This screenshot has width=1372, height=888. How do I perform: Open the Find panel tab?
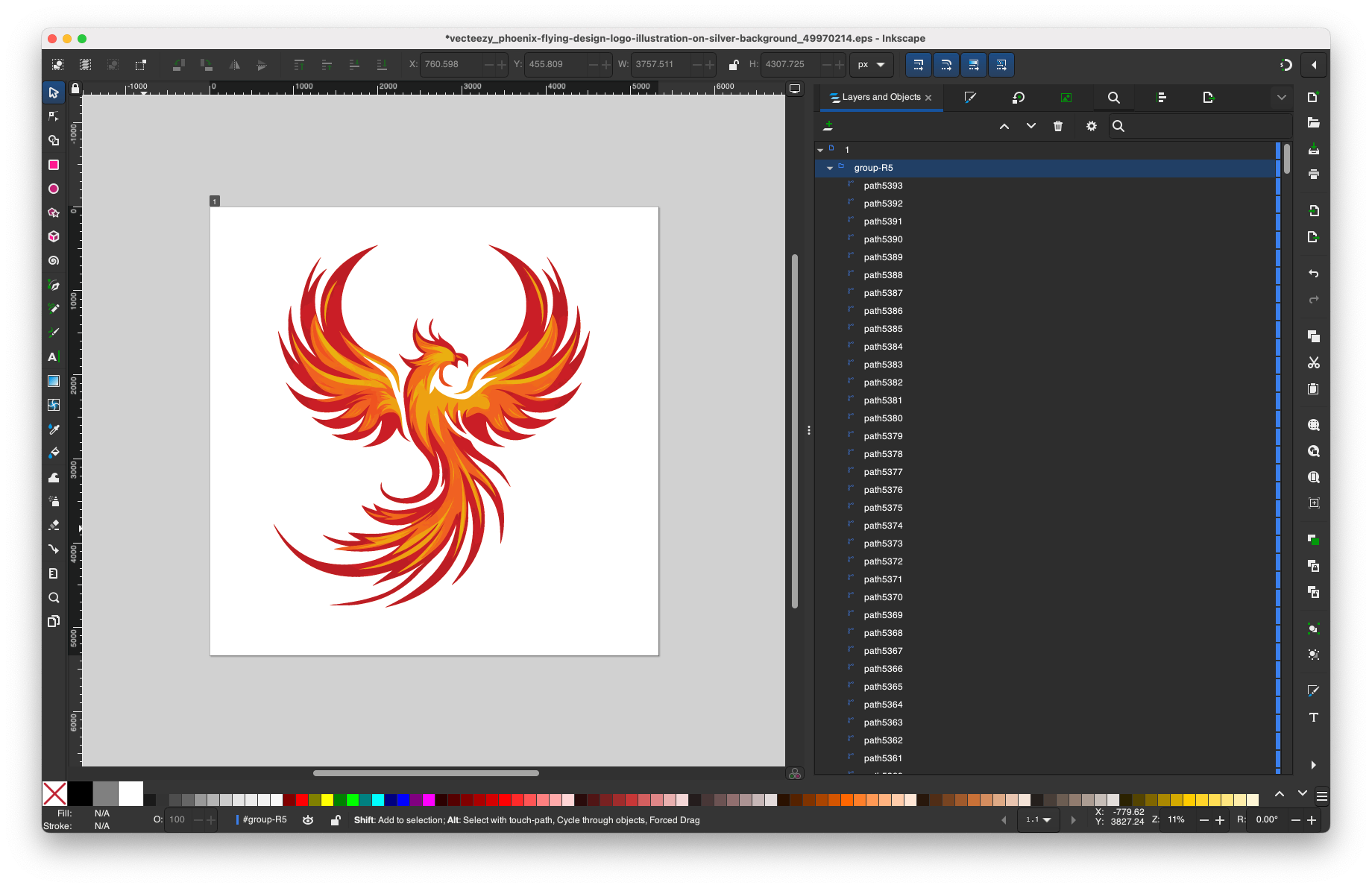[1113, 97]
